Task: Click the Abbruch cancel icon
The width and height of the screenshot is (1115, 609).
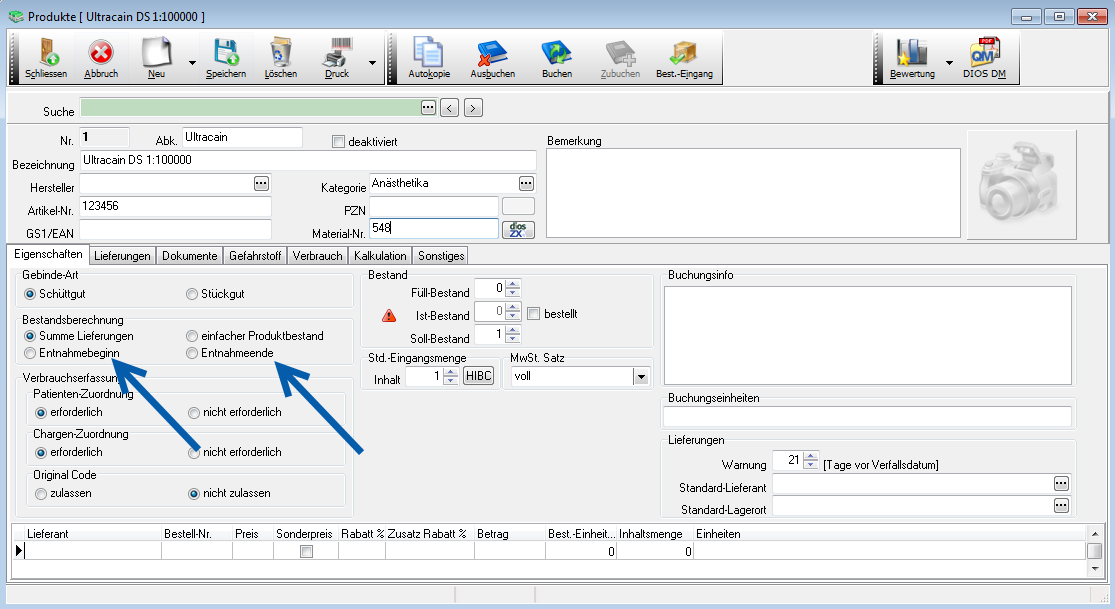Action: click(101, 53)
